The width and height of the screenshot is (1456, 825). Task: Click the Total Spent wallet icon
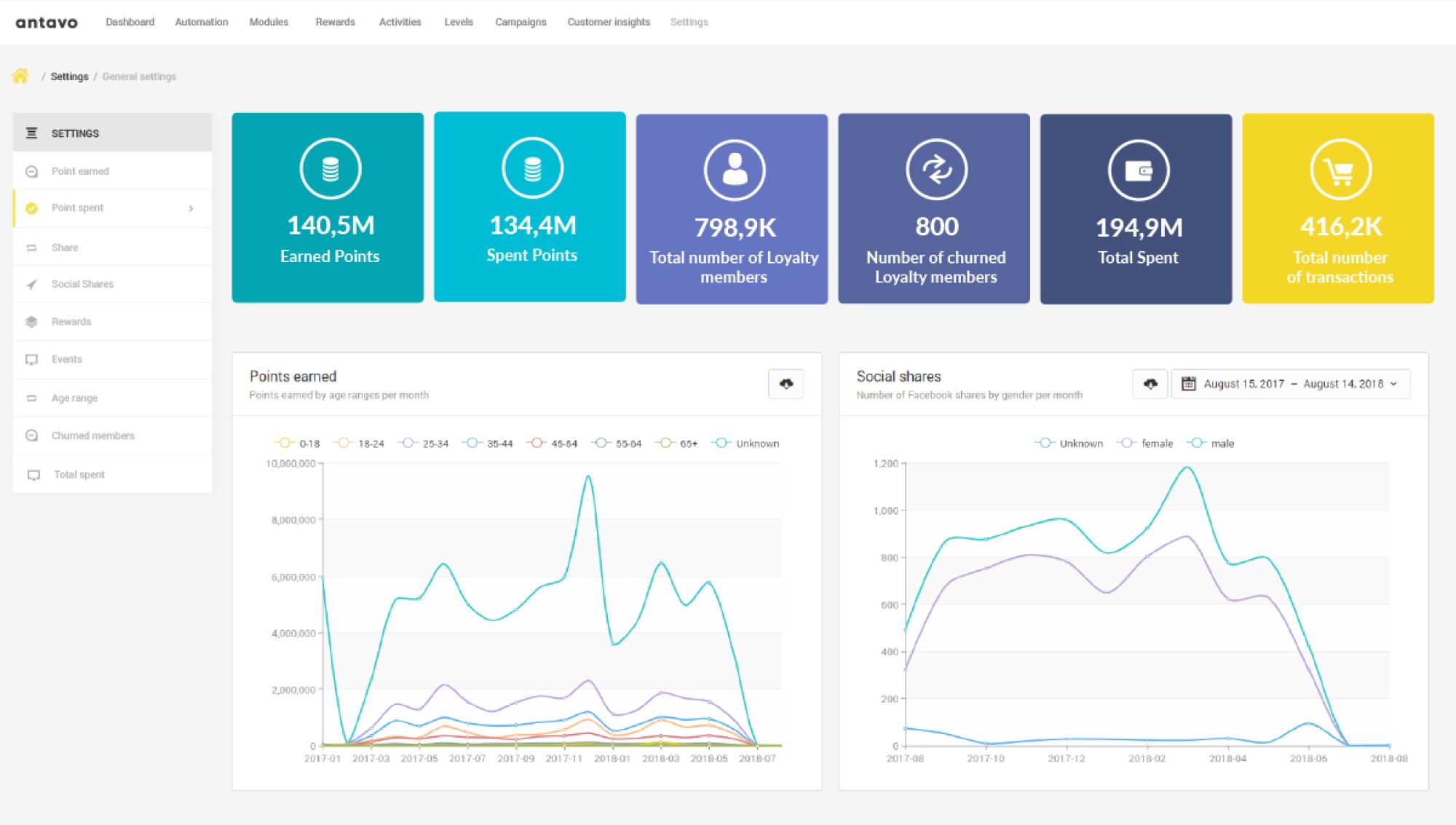[1138, 170]
